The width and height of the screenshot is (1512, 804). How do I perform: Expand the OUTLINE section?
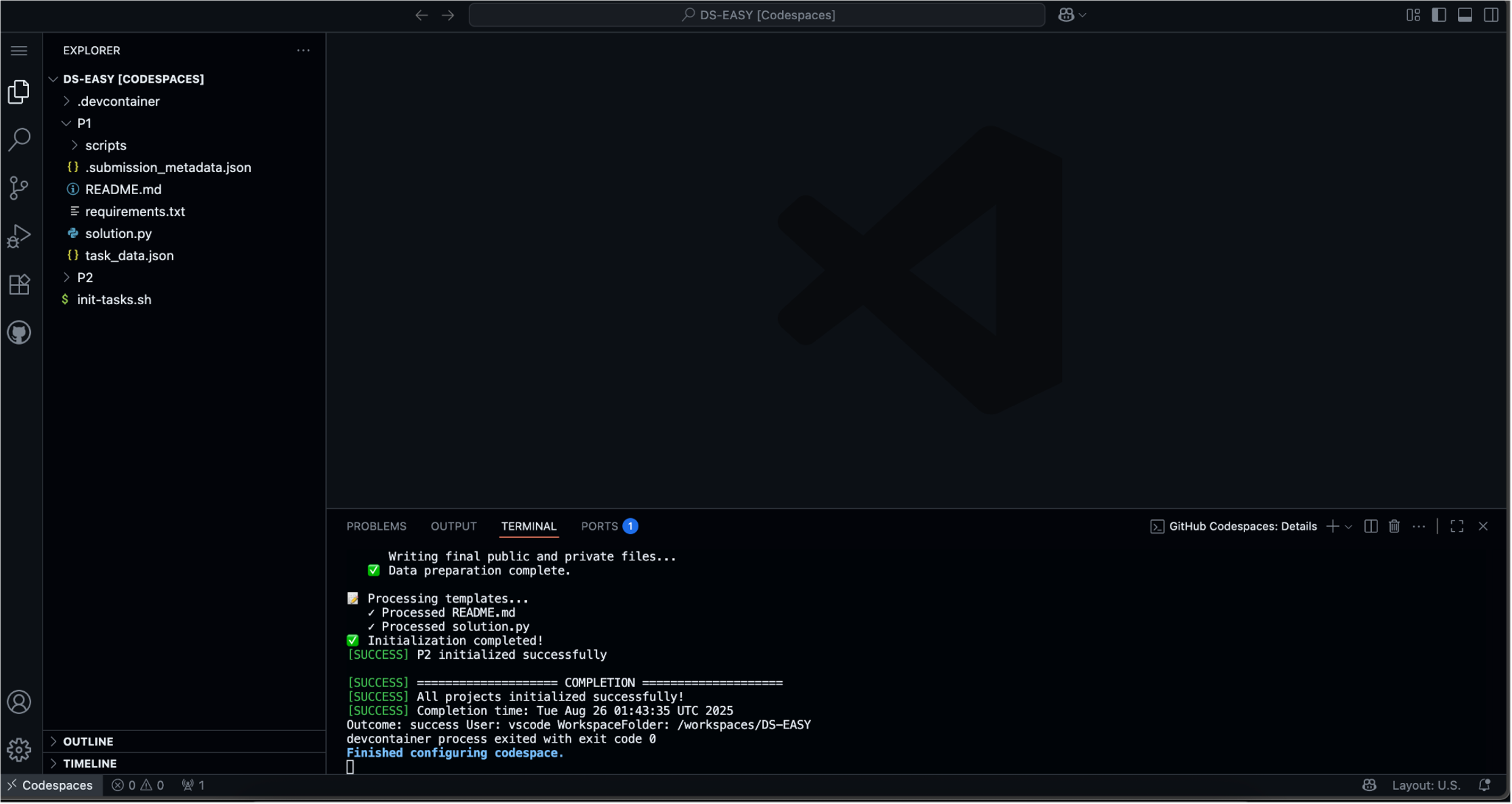click(x=88, y=742)
